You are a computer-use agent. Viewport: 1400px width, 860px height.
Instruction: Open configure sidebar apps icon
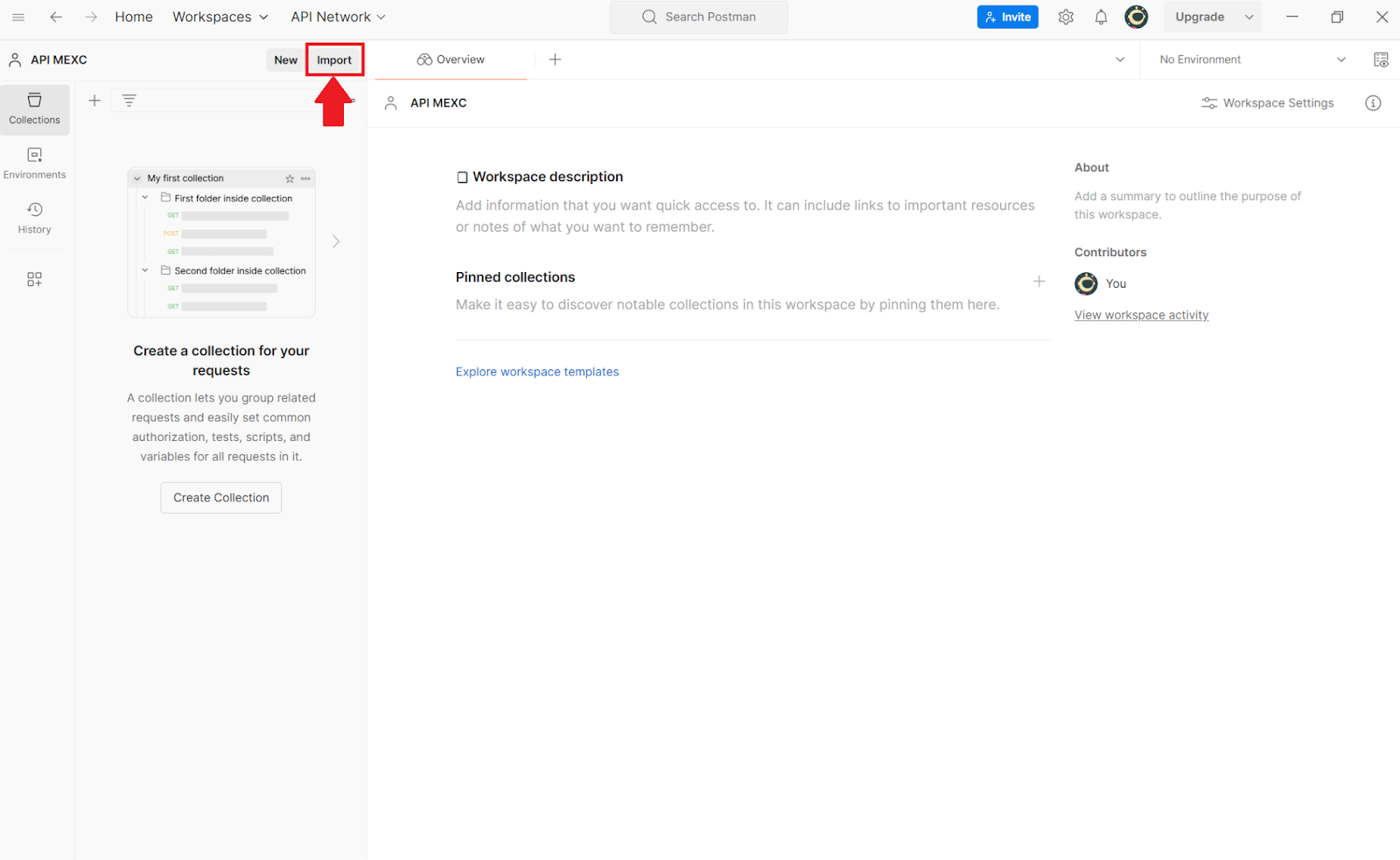click(x=34, y=279)
